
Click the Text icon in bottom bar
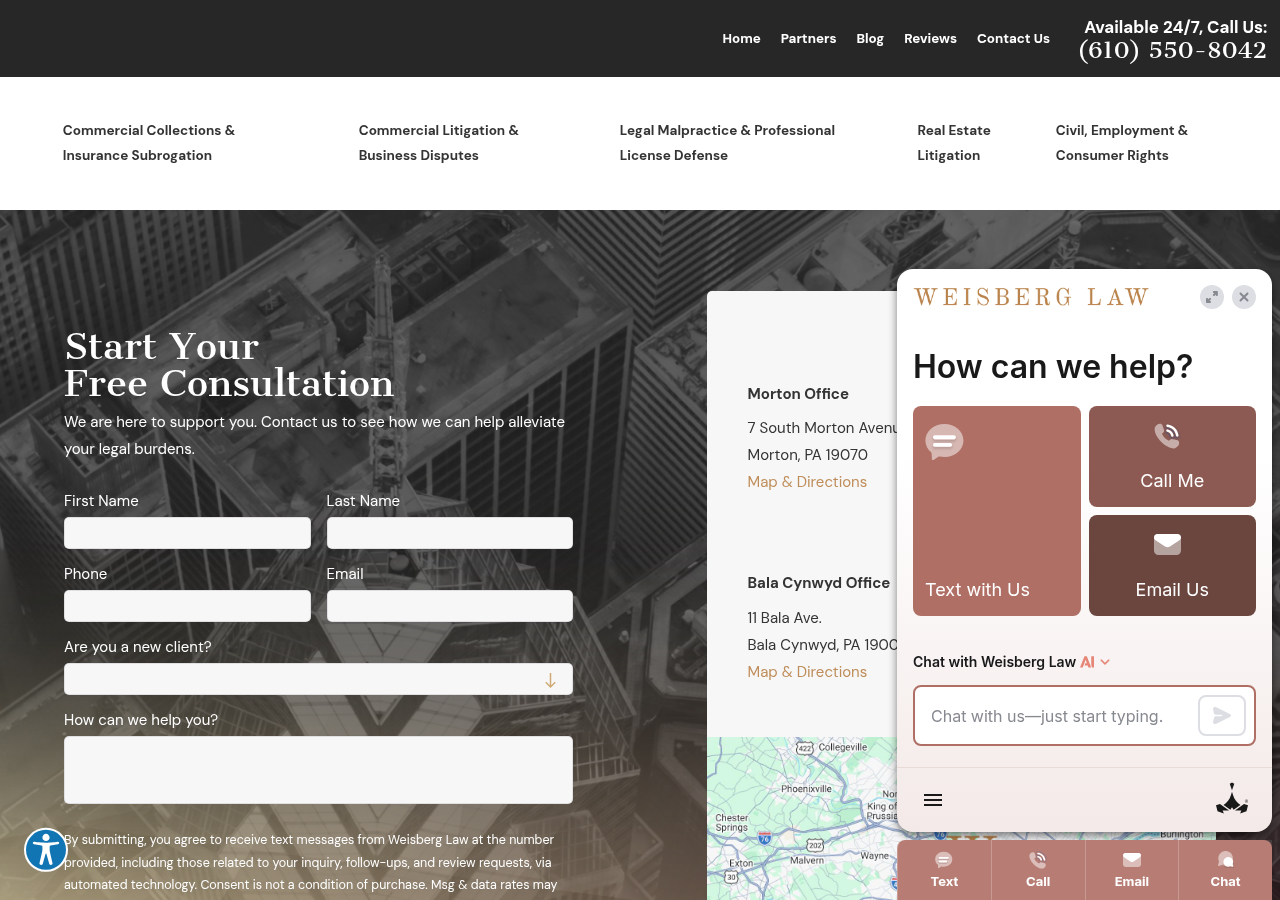click(x=944, y=870)
